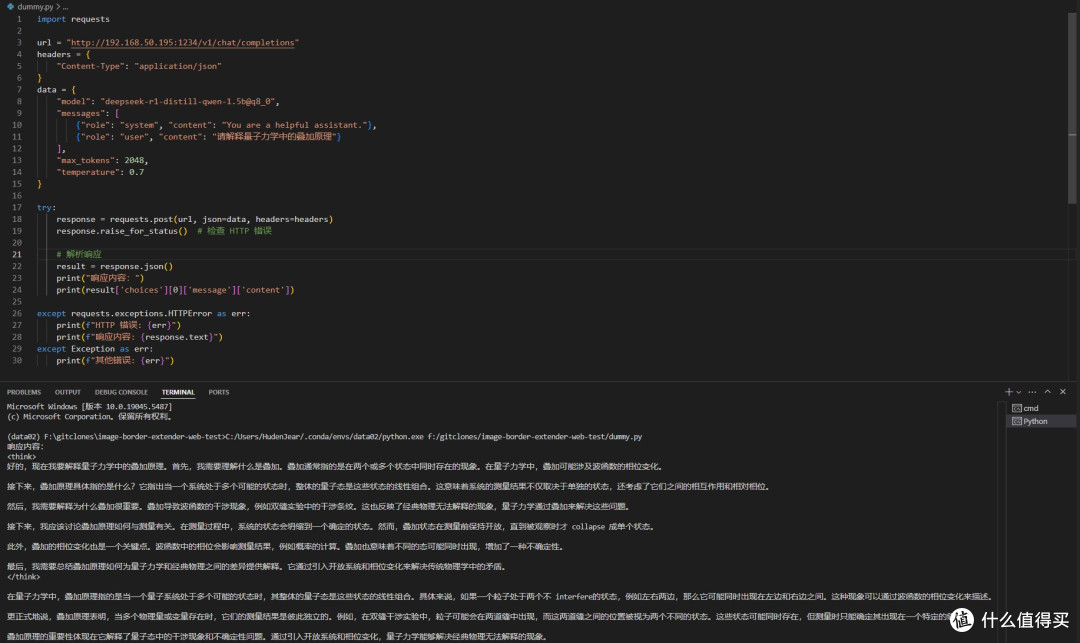This screenshot has width=1080, height=643.
Task: Select dummy.py in the breadcrumb
Action: click(35, 7)
